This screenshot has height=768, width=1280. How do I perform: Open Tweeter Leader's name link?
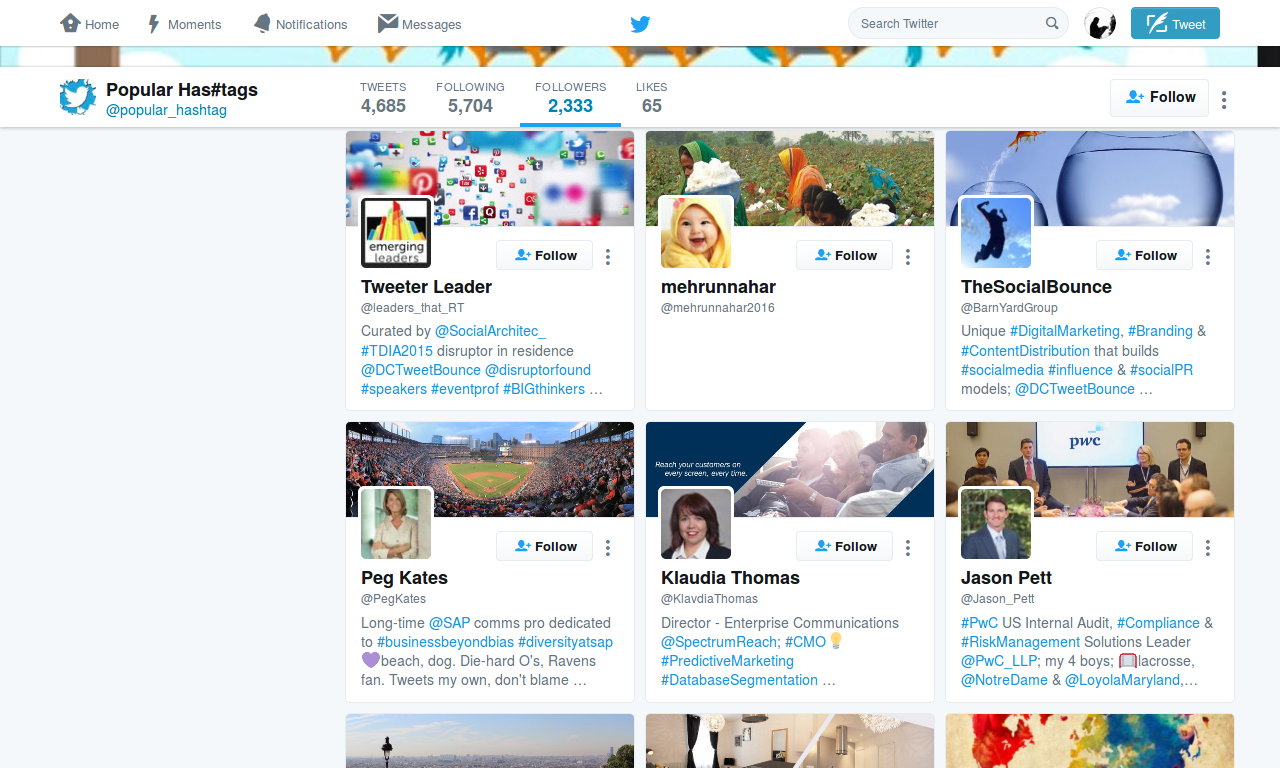tap(427, 287)
